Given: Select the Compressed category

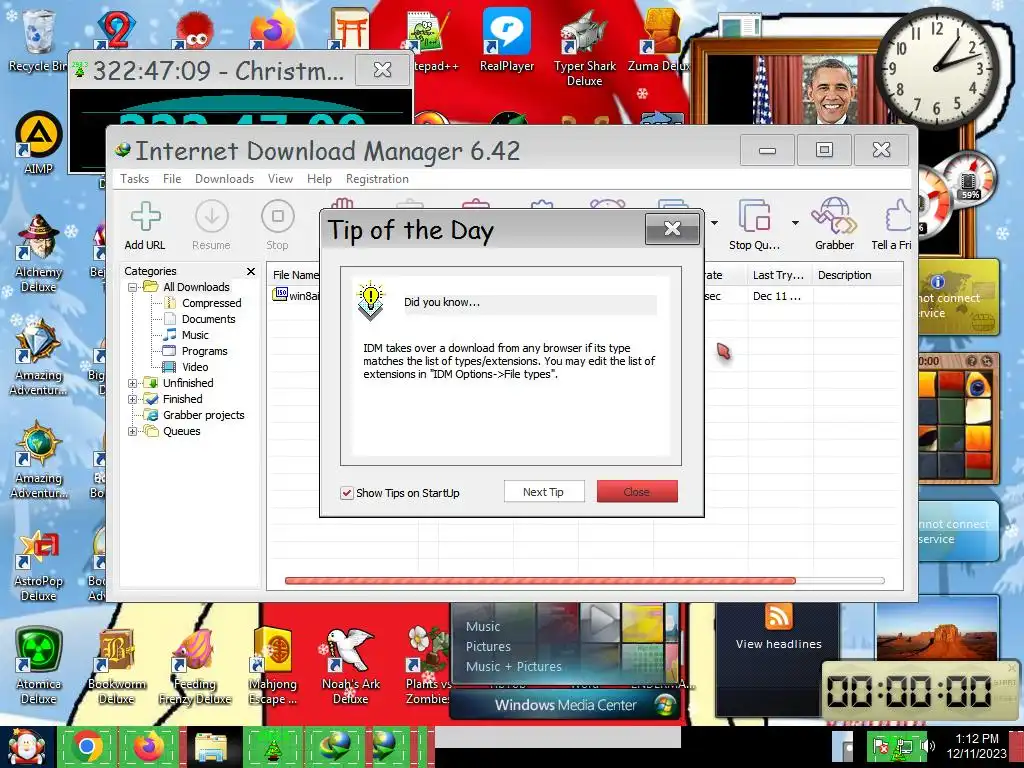Looking at the screenshot, I should (212, 303).
